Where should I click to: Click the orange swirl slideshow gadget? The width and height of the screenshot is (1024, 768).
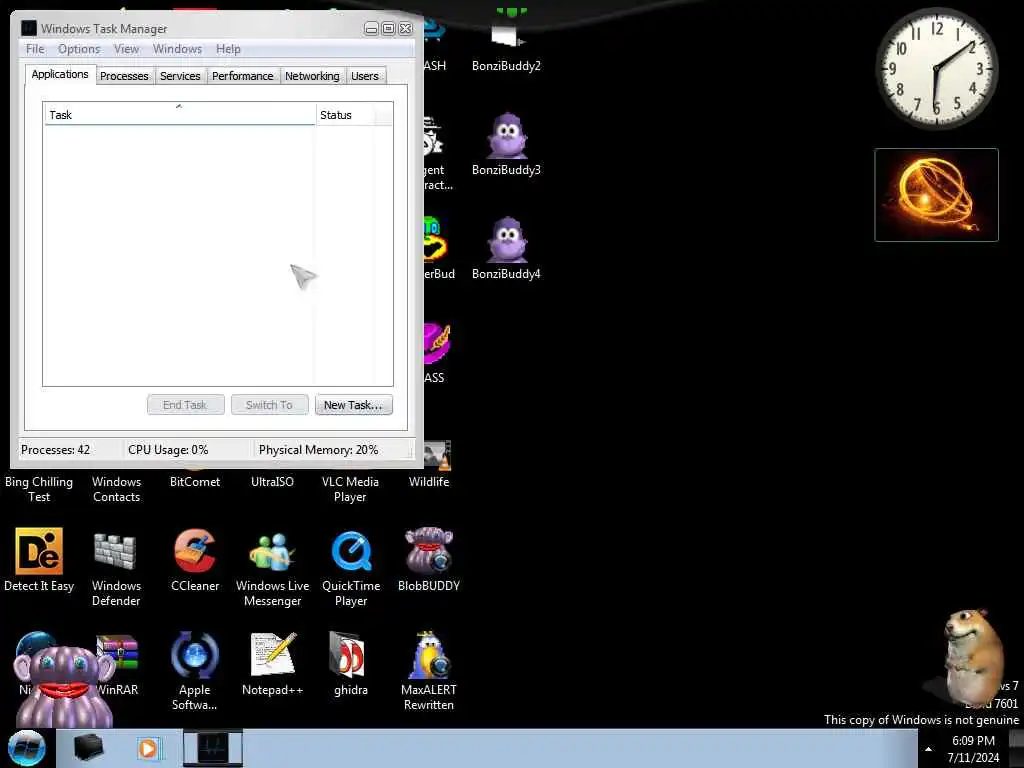pos(936,195)
